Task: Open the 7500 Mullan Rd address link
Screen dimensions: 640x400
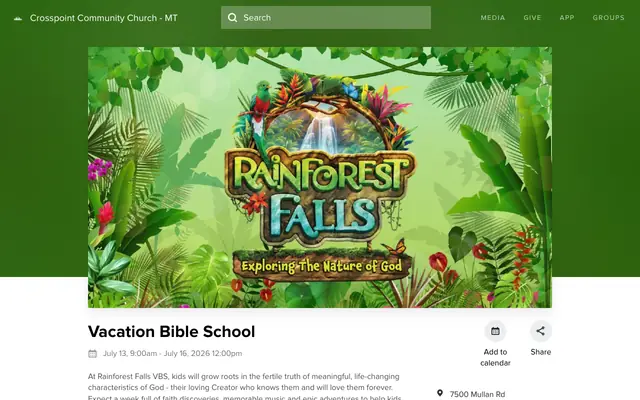Action: coord(477,394)
